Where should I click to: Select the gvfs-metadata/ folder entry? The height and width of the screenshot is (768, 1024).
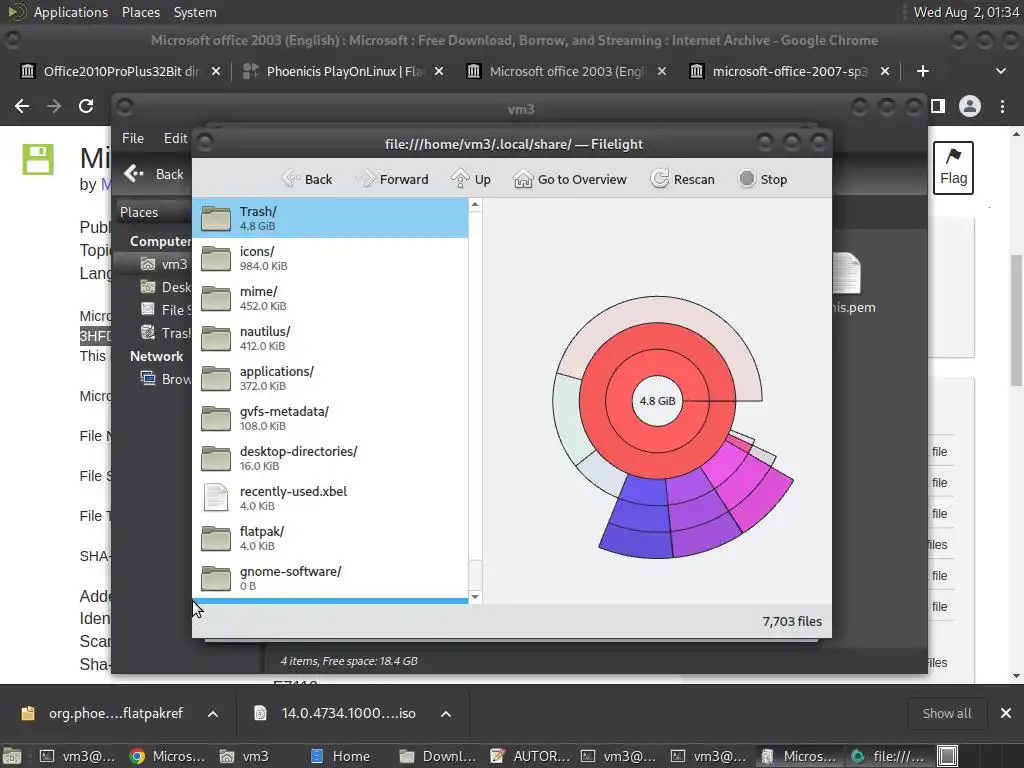[330, 418]
